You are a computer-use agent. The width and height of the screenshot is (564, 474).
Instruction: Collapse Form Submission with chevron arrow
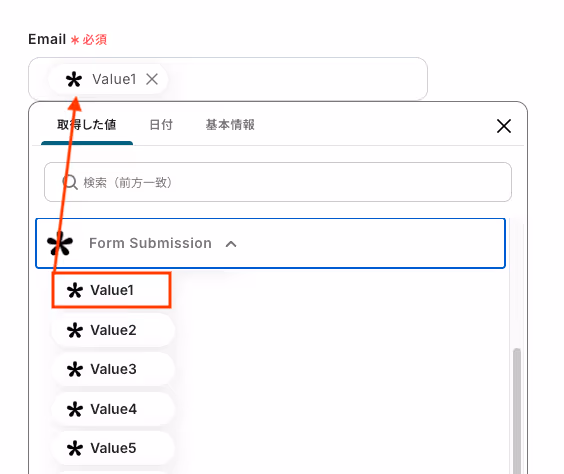231,244
